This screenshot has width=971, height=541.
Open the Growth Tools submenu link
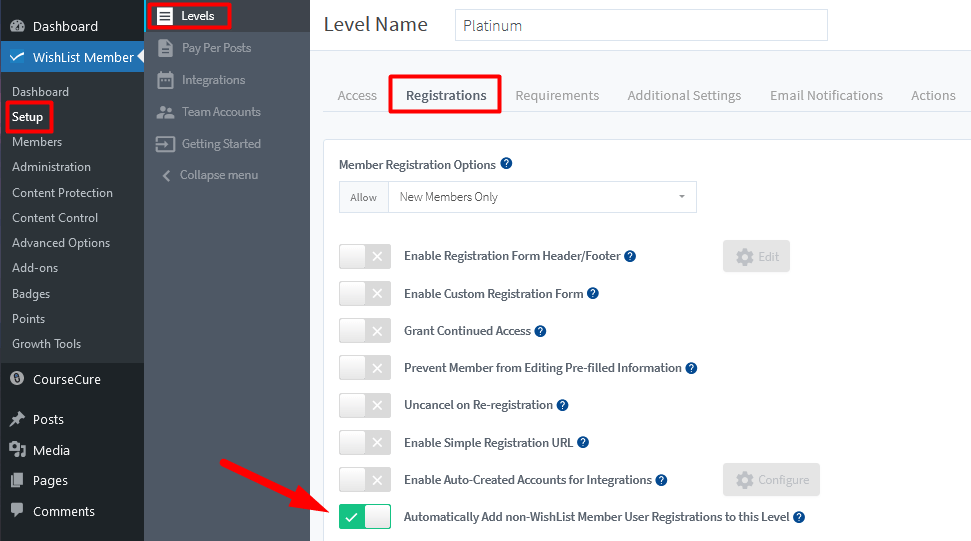[x=46, y=344]
